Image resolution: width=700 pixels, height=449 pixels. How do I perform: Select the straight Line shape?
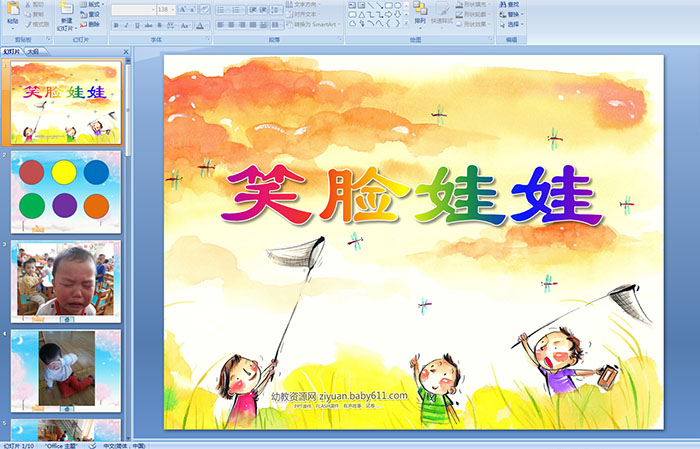point(371,5)
